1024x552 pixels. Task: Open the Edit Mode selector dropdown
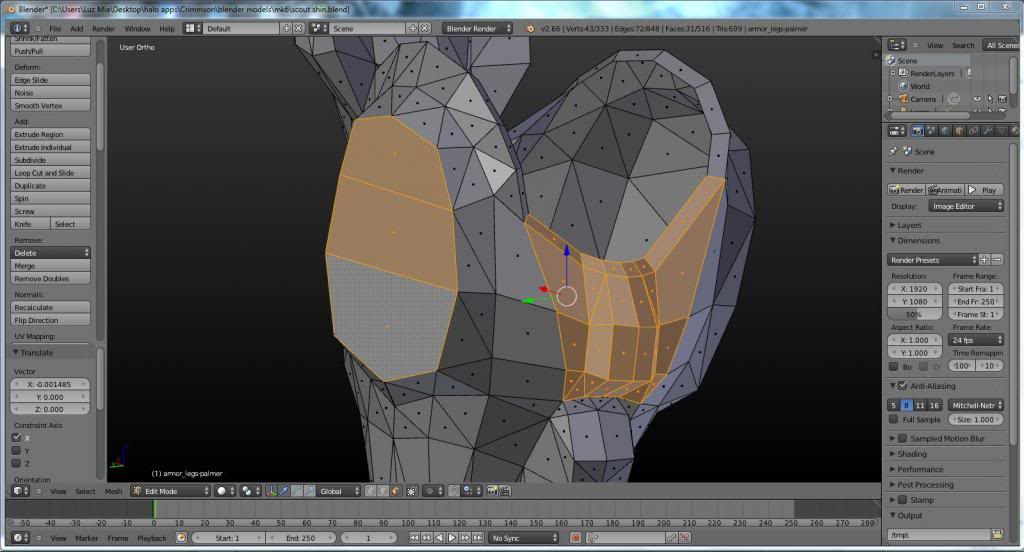coord(170,491)
